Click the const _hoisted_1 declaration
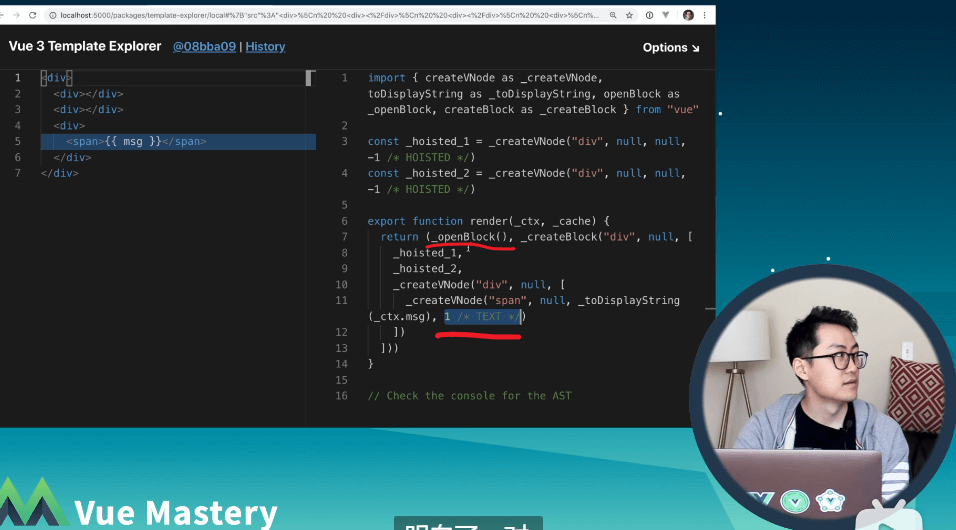Viewport: 956px width, 530px height. (527, 149)
